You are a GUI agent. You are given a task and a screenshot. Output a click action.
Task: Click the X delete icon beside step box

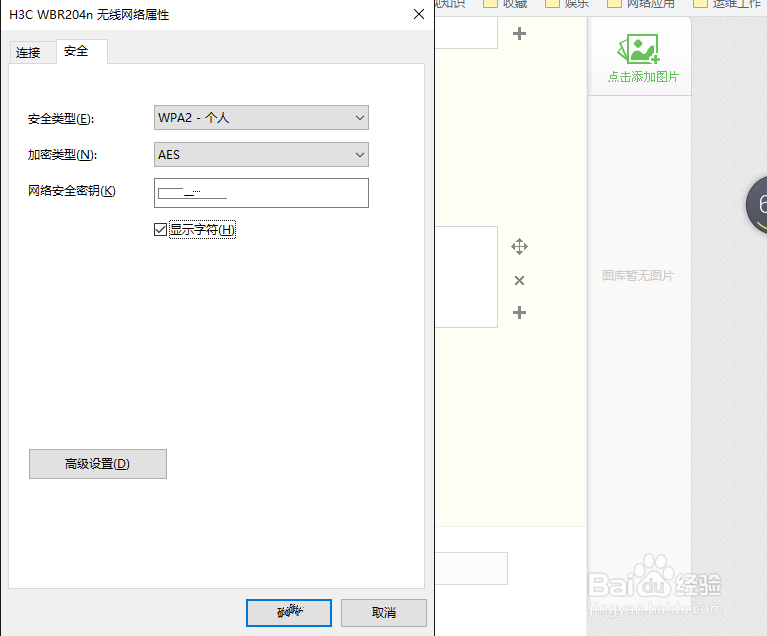tap(519, 280)
